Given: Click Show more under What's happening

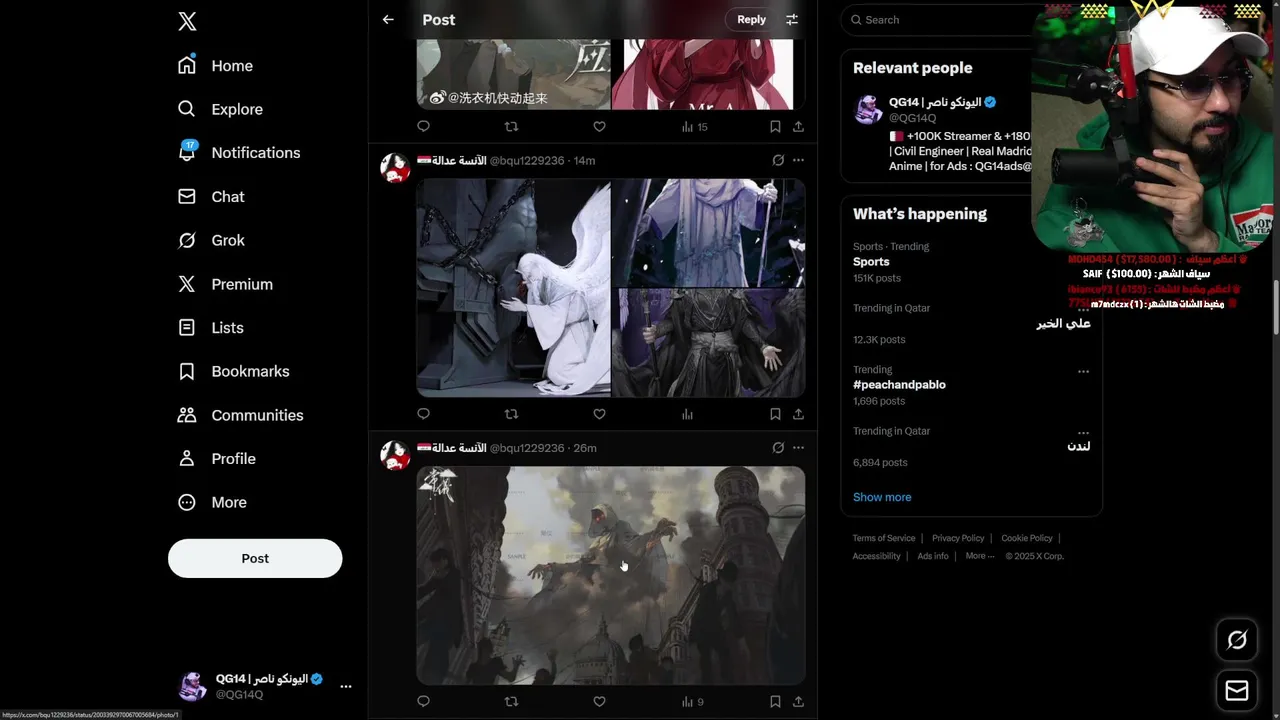Looking at the screenshot, I should coord(882,497).
